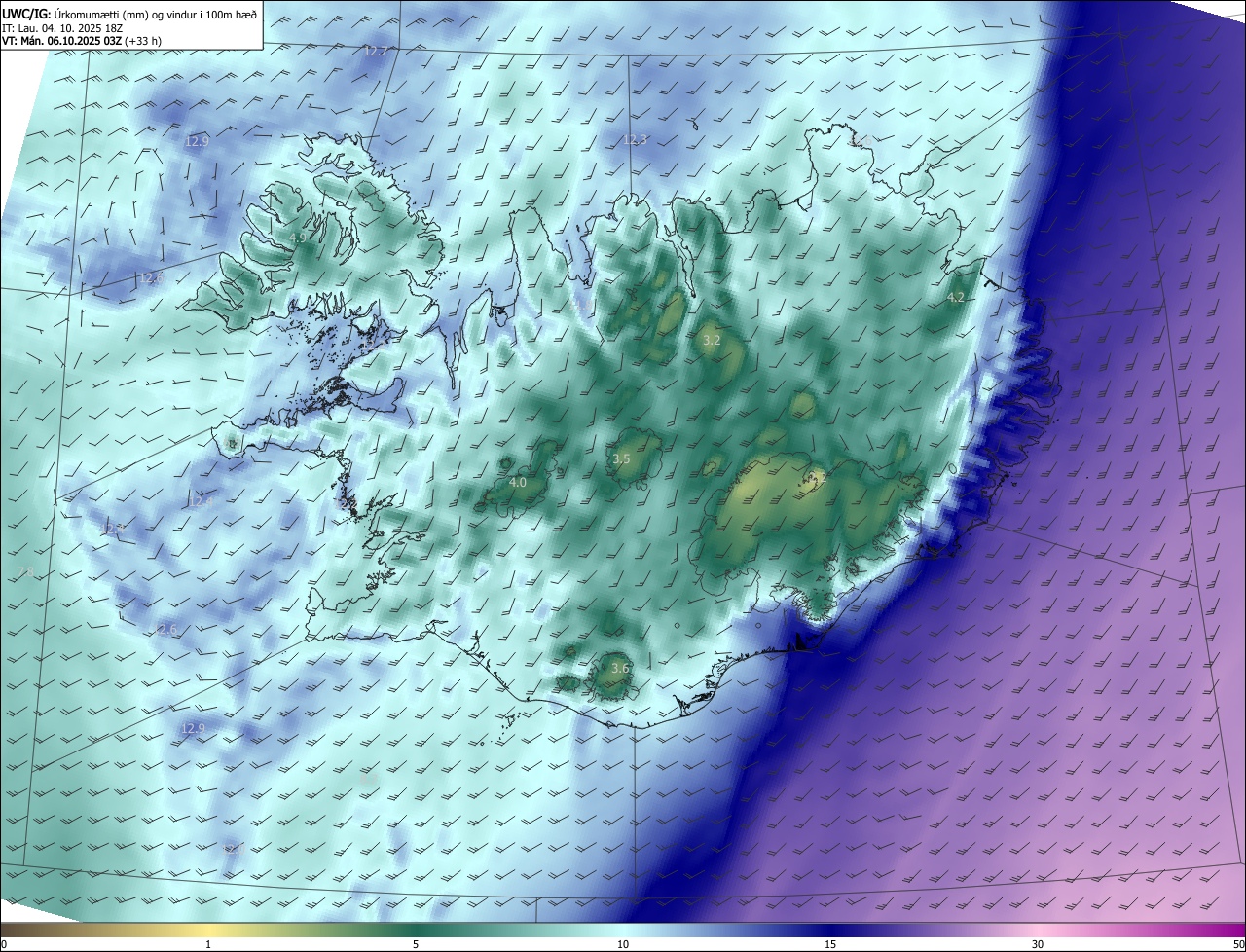Click the '10' tick on the colour scale
1246x952 pixels.
coord(623,944)
